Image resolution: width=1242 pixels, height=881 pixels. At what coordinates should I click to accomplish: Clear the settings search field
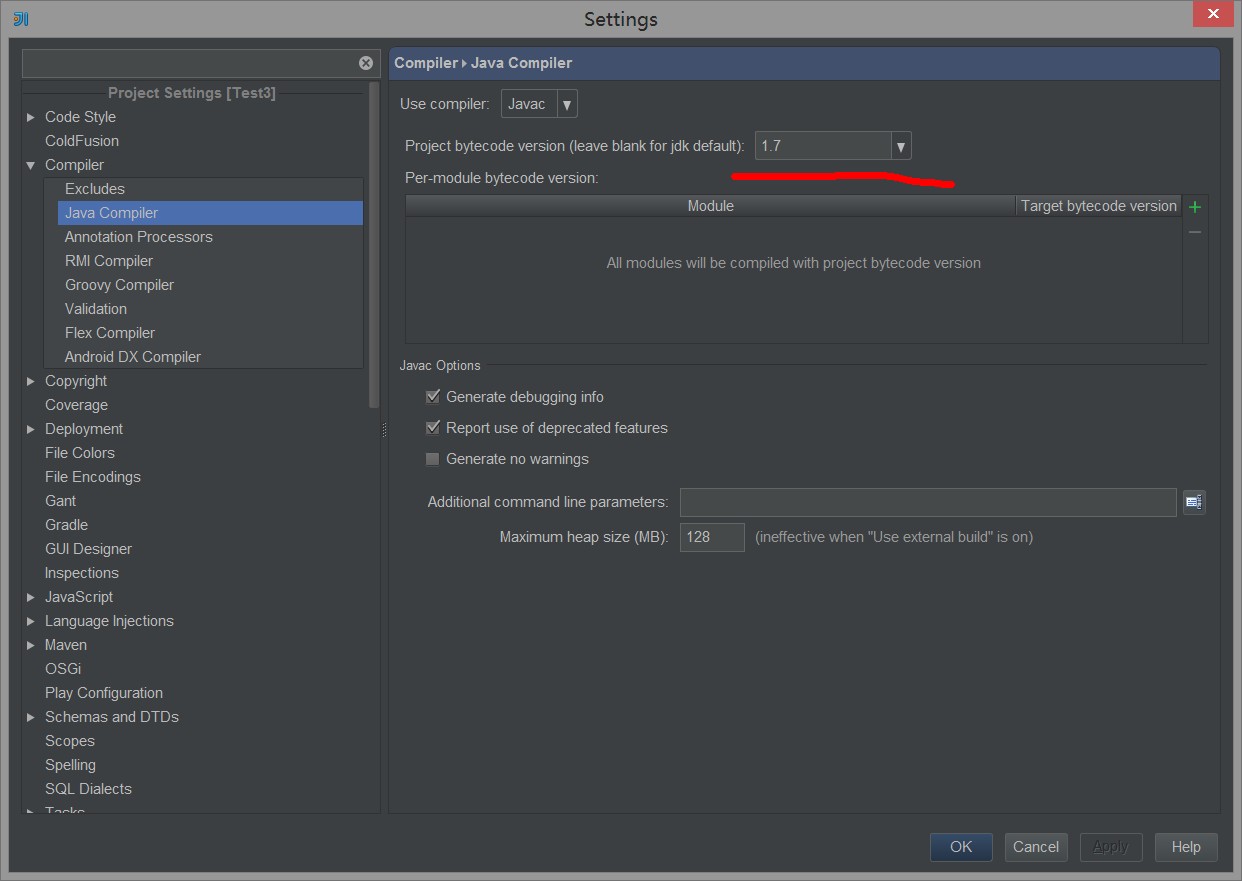click(x=366, y=62)
